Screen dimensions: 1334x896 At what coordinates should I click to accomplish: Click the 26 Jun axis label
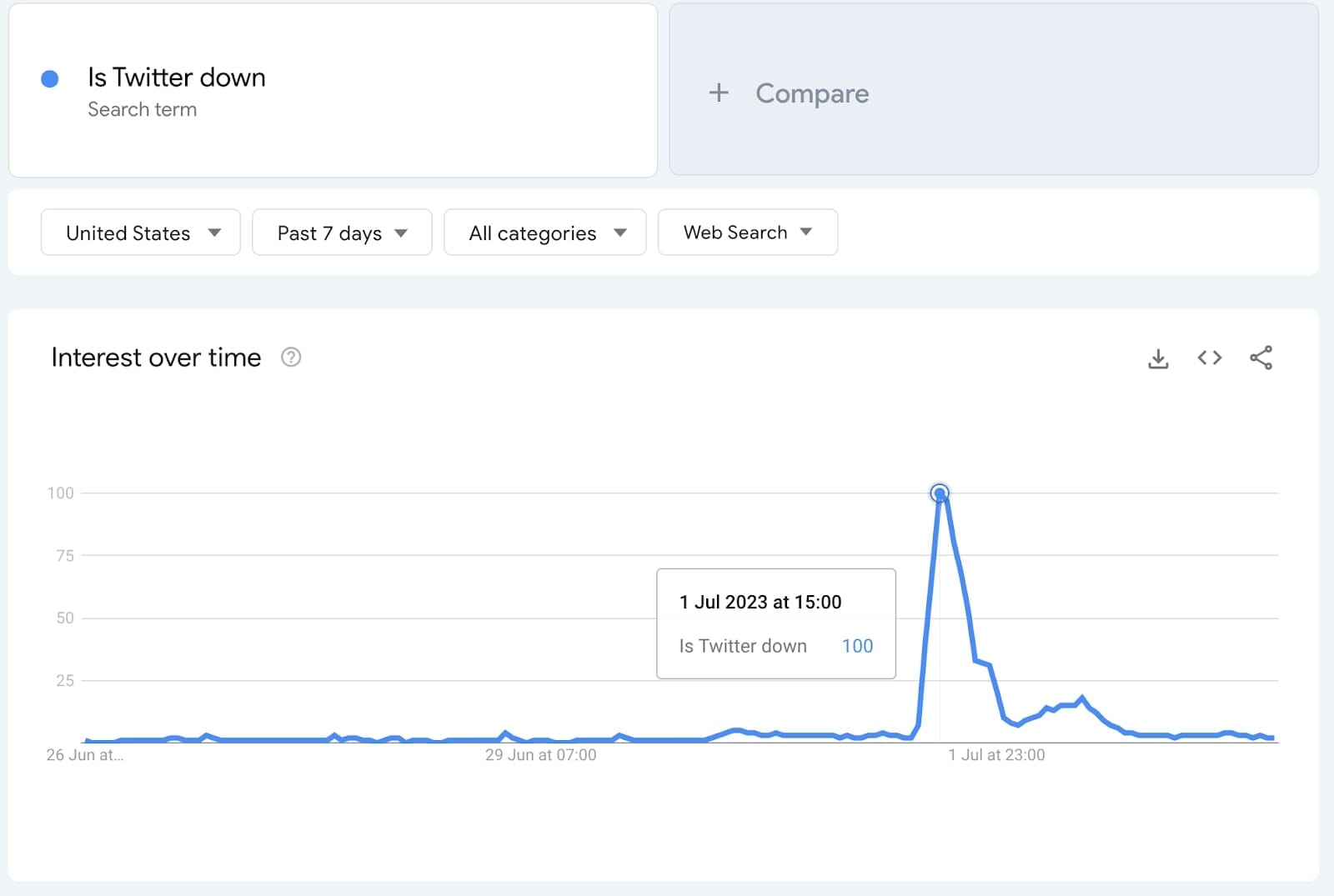click(x=84, y=755)
